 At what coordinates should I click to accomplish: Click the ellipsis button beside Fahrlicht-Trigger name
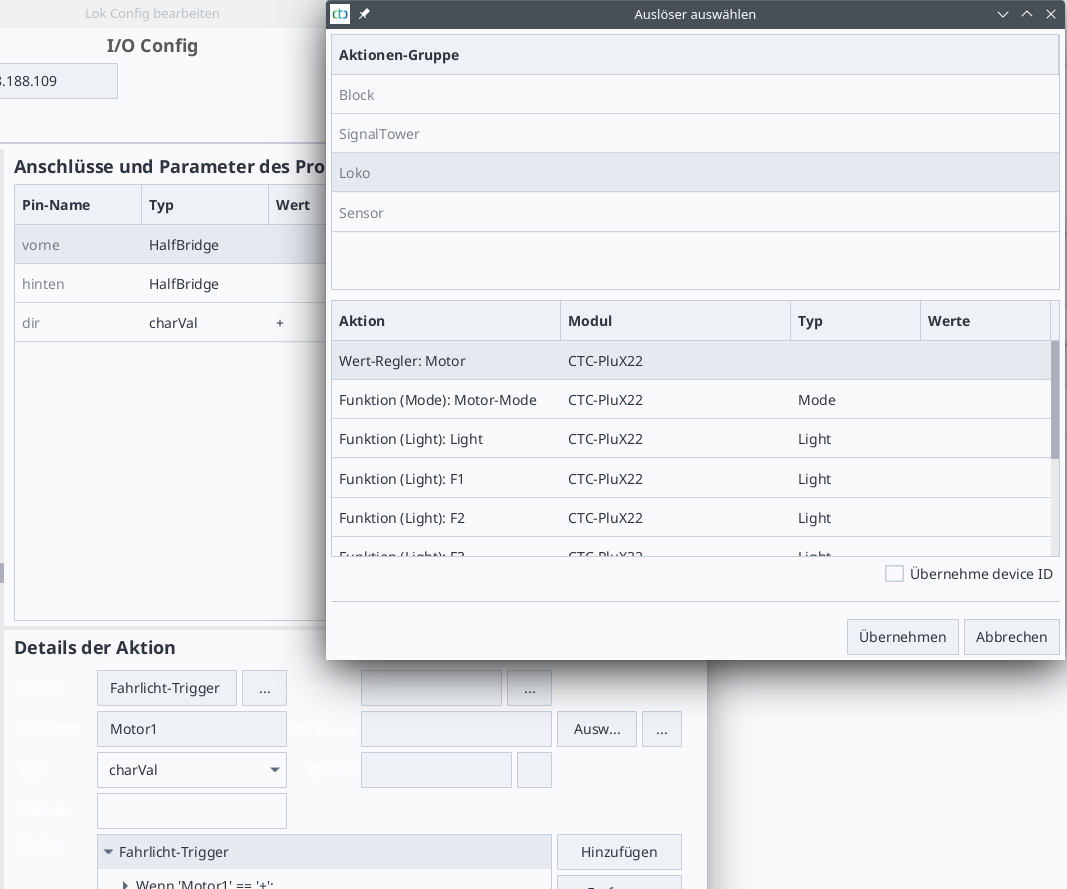point(264,689)
